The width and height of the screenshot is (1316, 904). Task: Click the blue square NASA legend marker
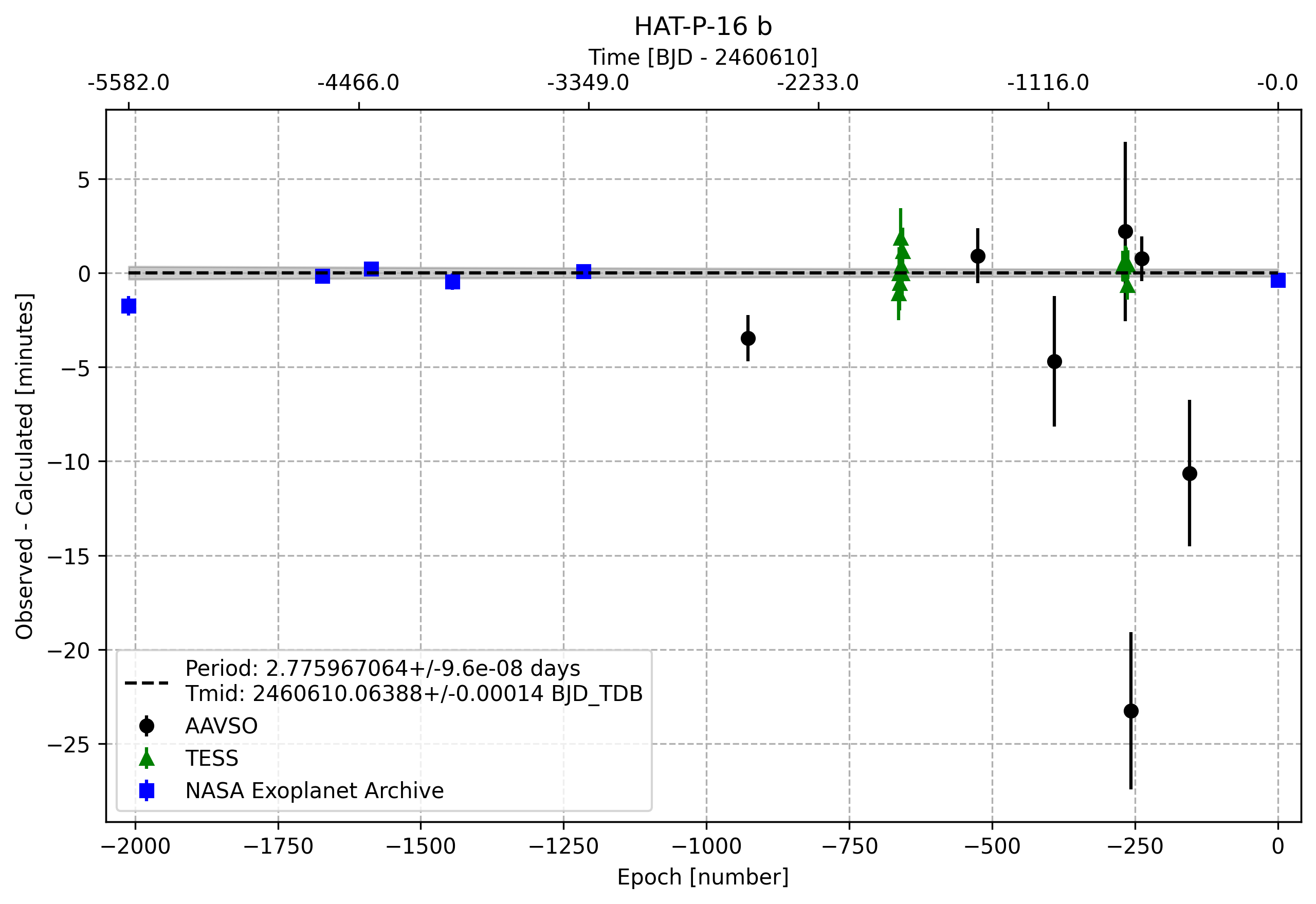coord(147,791)
